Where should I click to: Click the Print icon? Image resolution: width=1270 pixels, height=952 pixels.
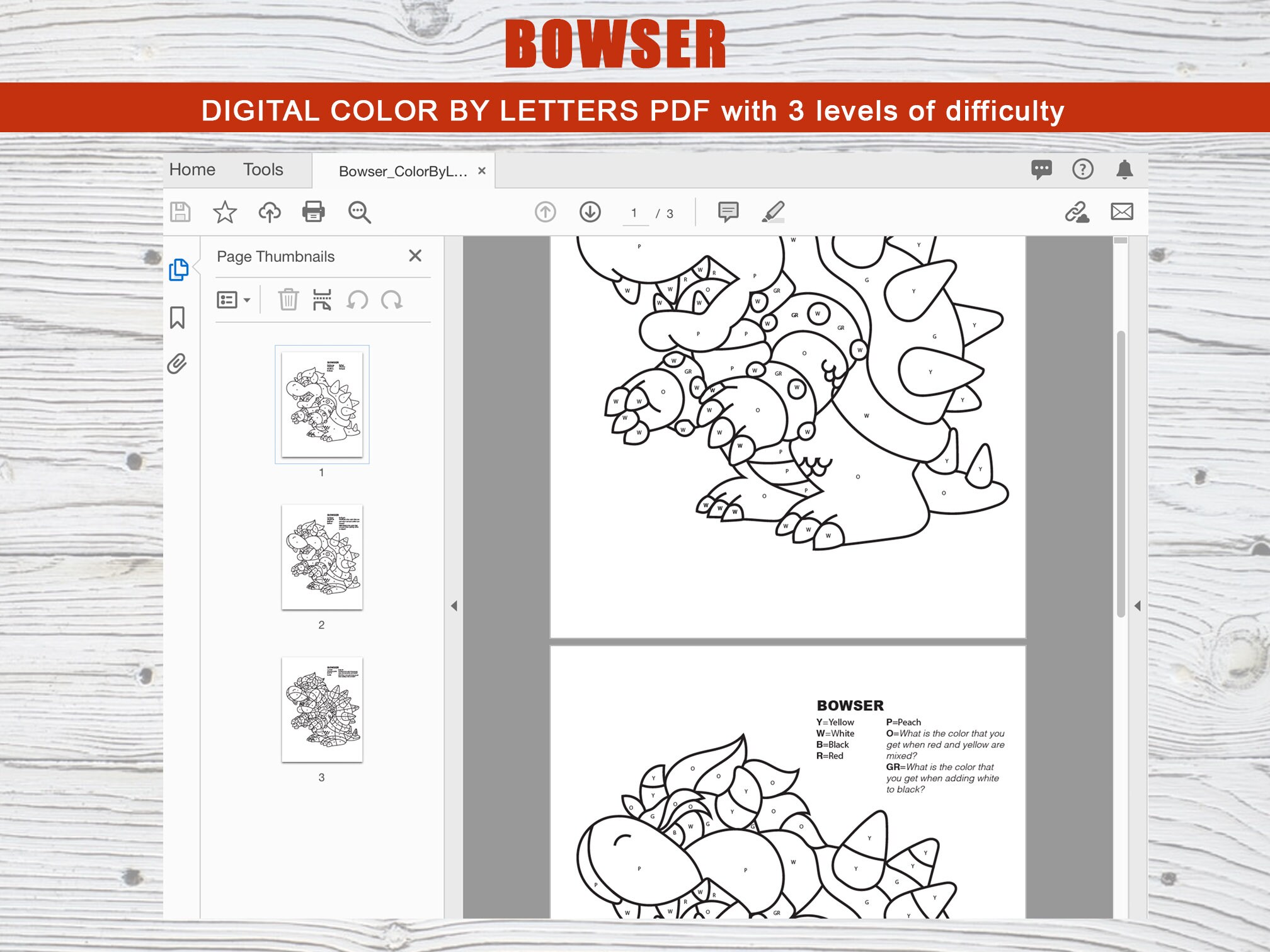314,213
